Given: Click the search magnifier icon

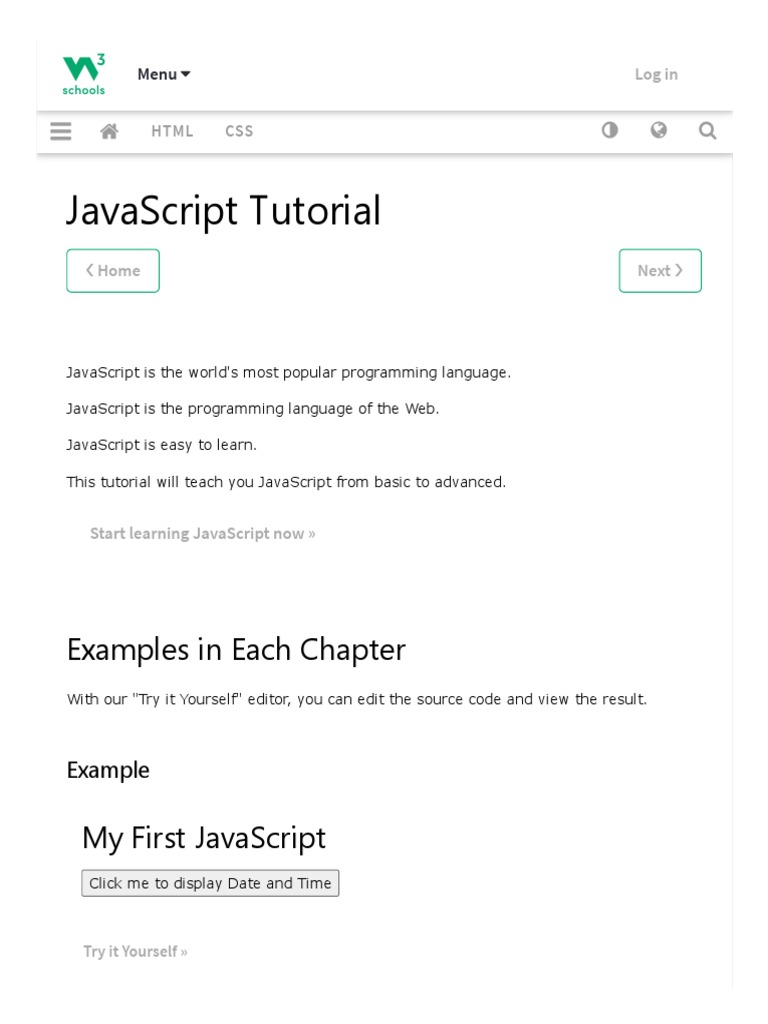Looking at the screenshot, I should coord(707,130).
